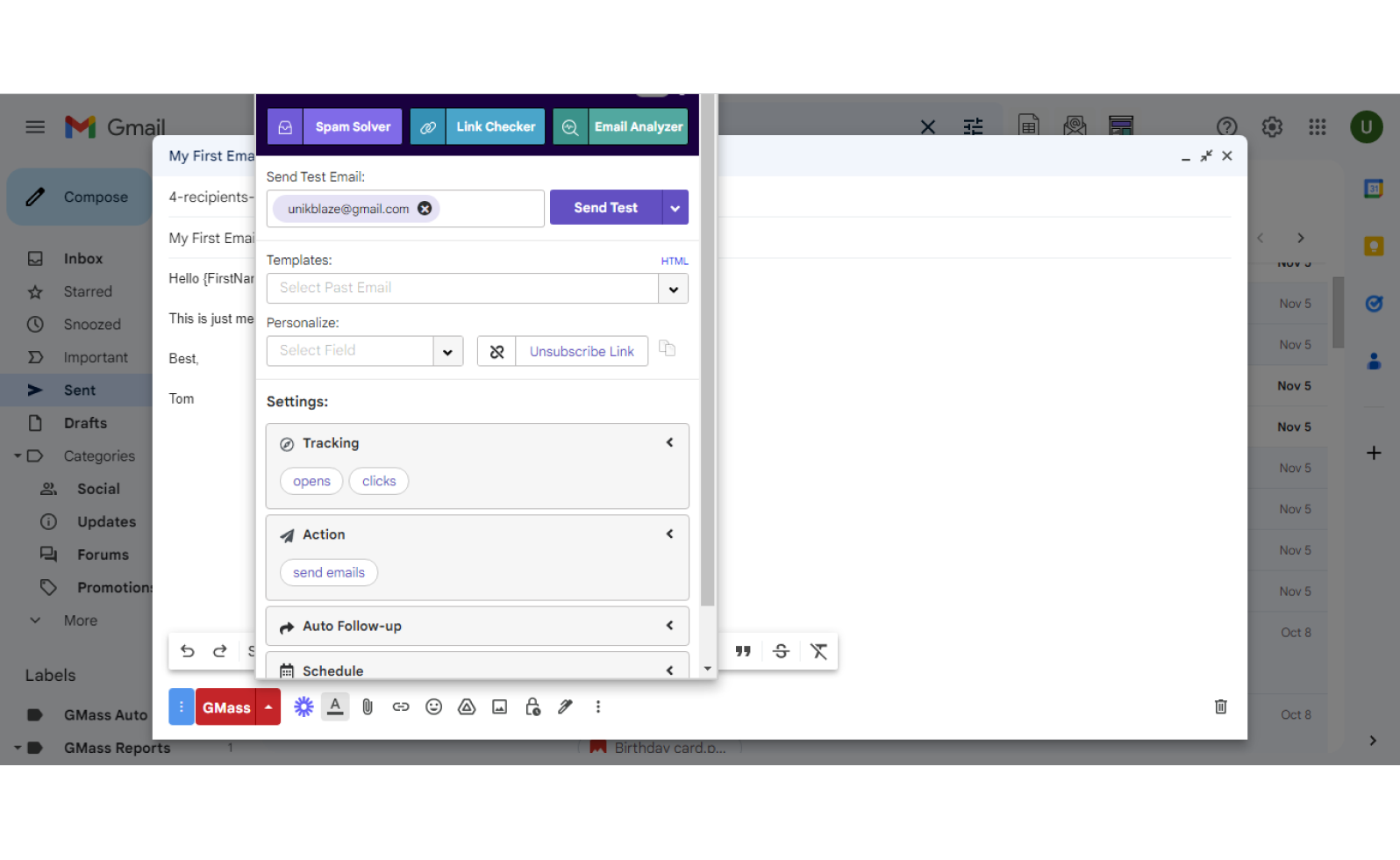Screen dimensions: 1400x860
Task: Open Forums category
Action: click(103, 555)
